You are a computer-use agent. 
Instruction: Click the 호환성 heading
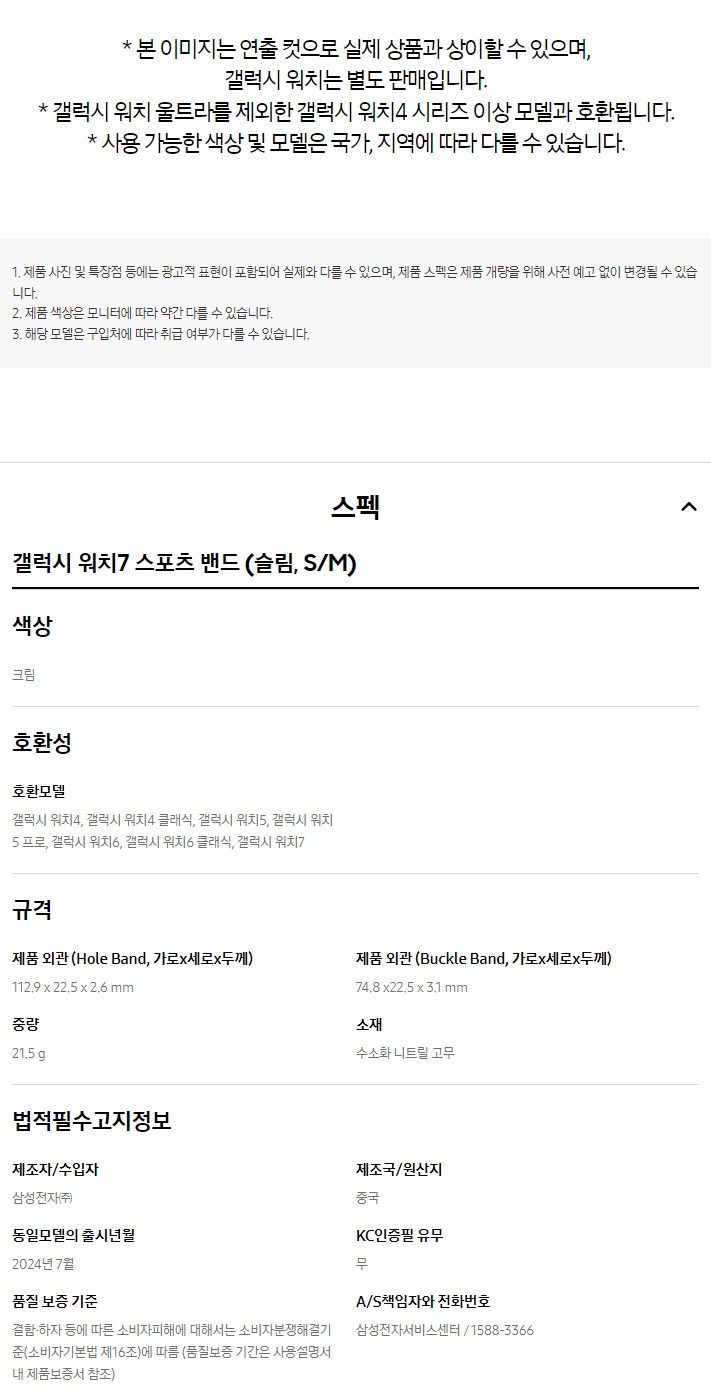(x=42, y=743)
